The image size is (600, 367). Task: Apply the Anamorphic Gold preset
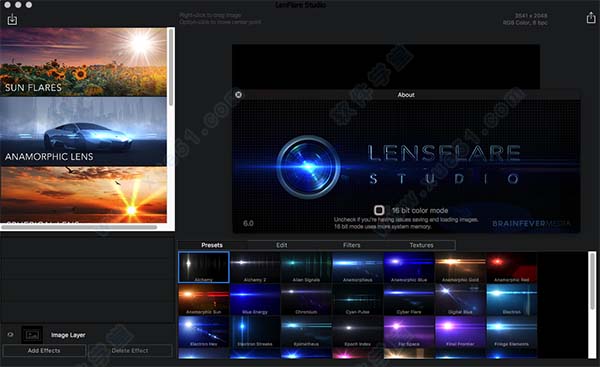tap(460, 267)
